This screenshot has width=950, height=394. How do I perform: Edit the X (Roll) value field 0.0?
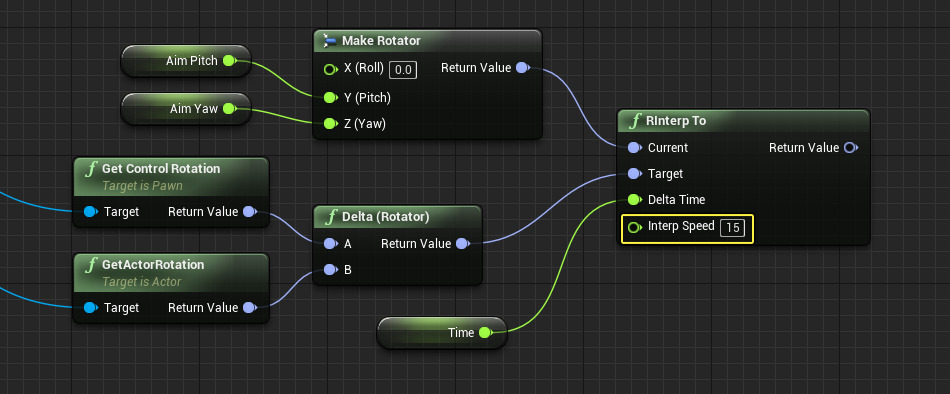(403, 70)
